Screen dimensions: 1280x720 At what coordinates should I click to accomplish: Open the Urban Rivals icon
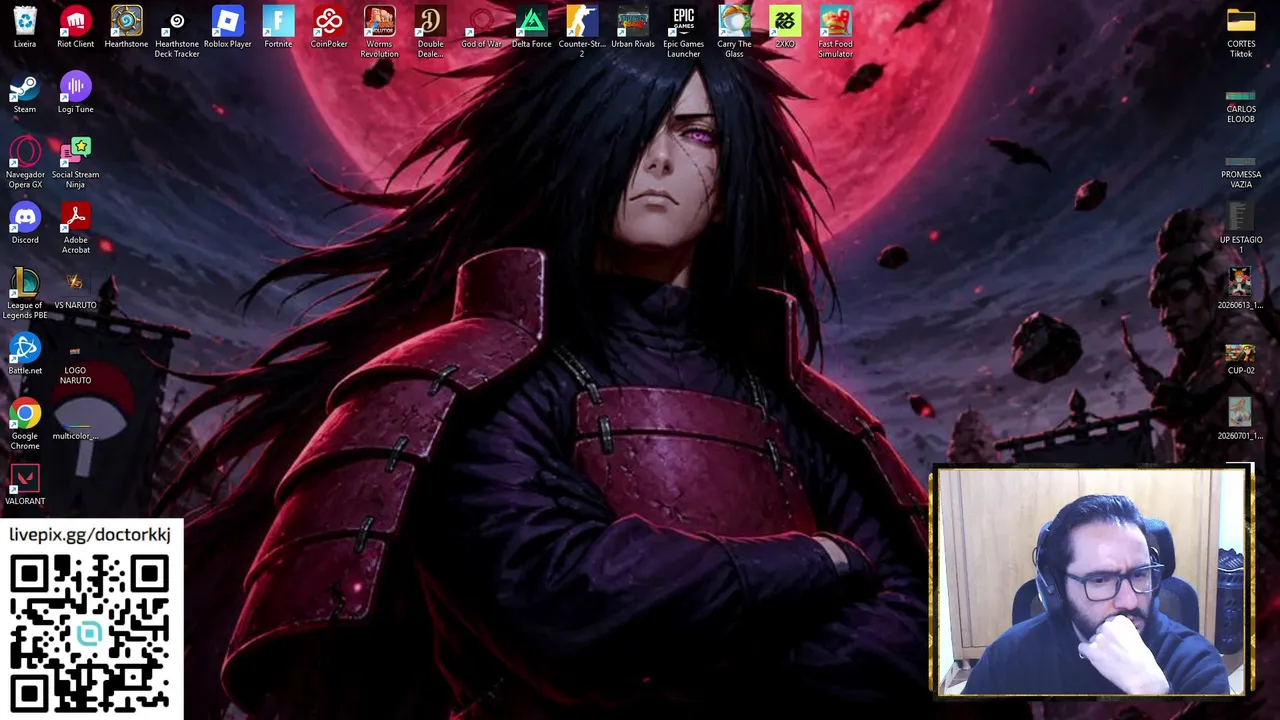point(633,21)
